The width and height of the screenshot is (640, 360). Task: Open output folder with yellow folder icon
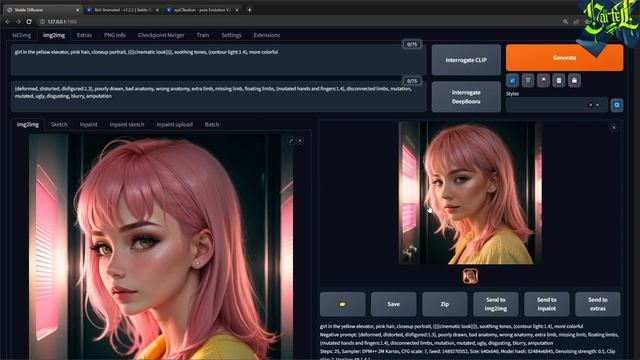click(x=342, y=304)
